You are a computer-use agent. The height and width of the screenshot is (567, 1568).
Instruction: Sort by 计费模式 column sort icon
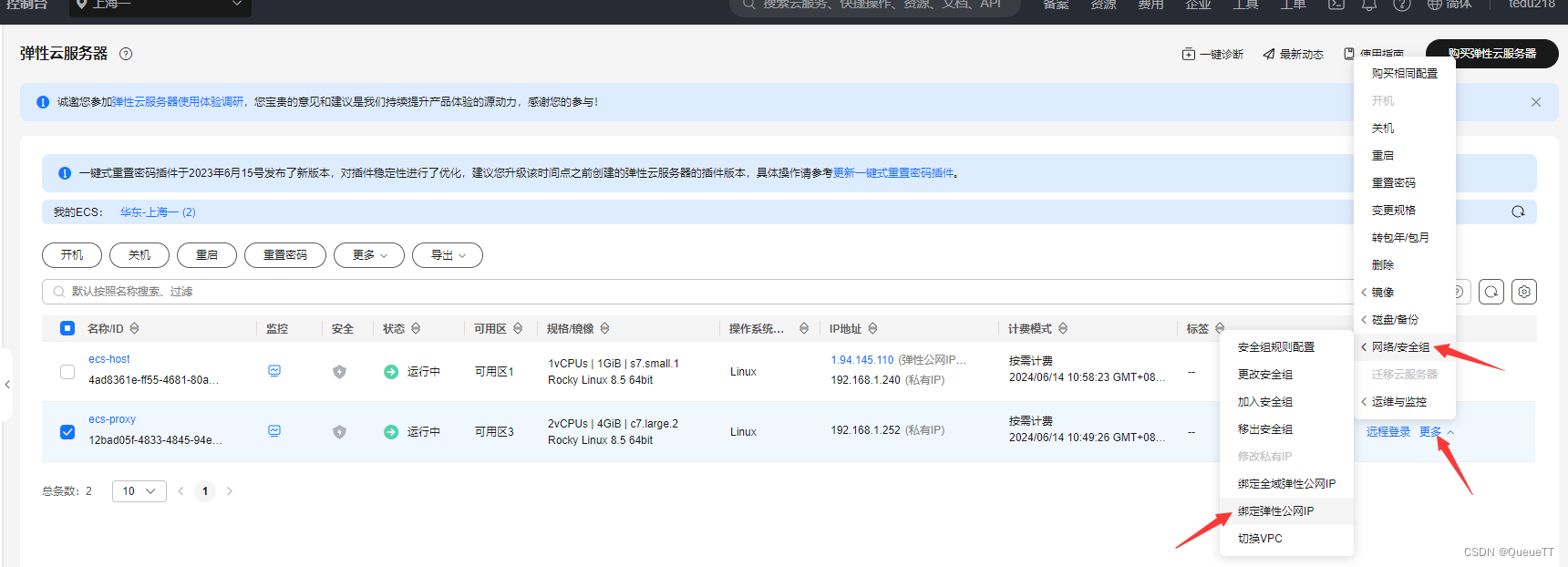coord(1063,328)
